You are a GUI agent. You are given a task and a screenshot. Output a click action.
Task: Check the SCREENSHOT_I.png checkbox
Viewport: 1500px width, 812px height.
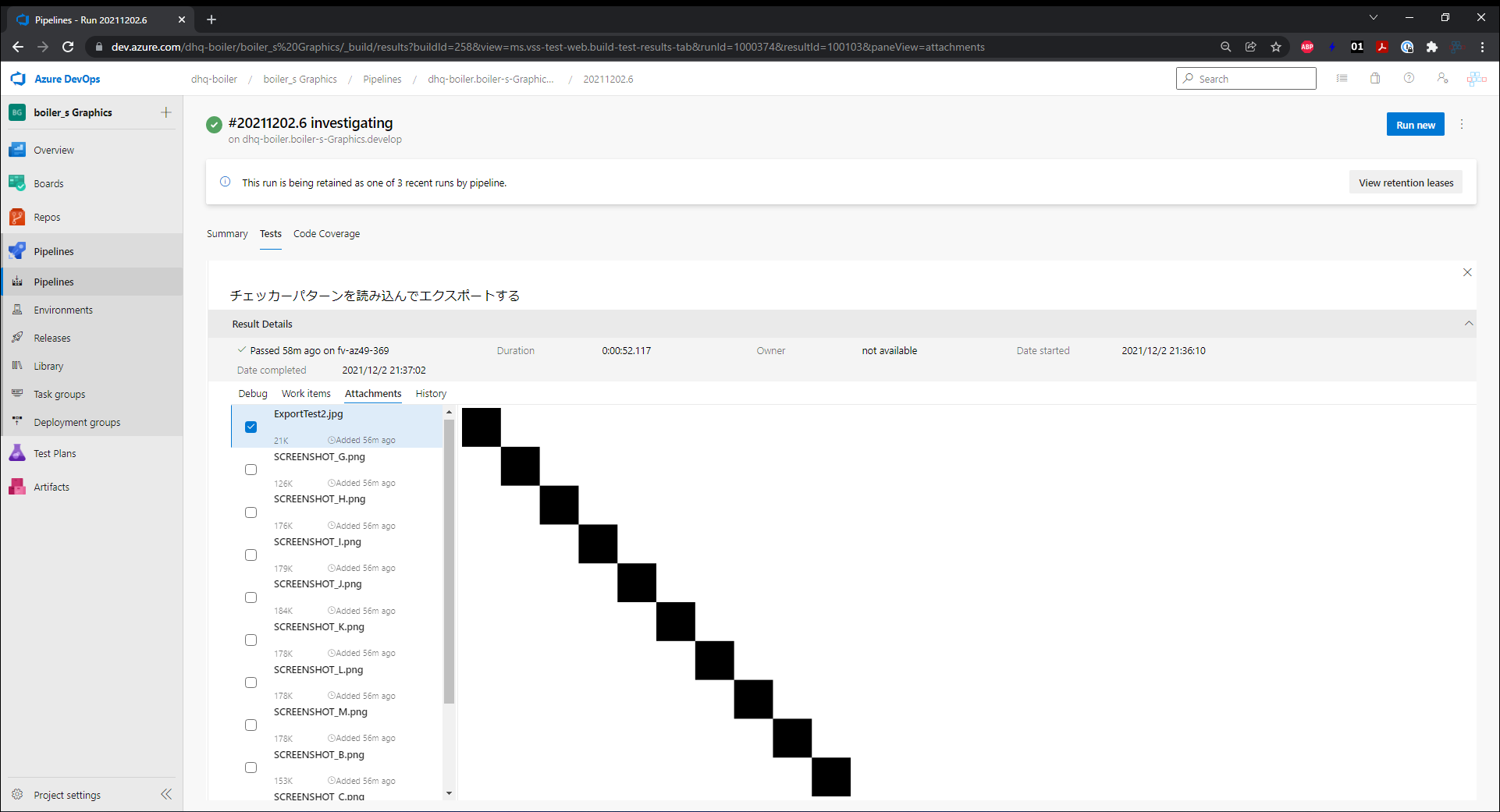[x=251, y=555]
